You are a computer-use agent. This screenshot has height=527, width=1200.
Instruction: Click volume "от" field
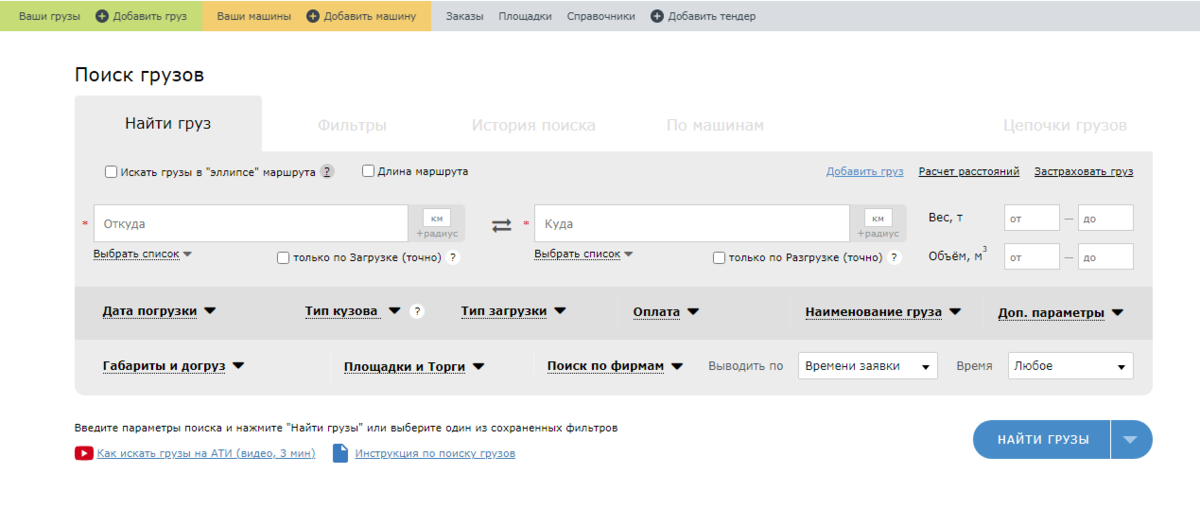pos(1032,257)
